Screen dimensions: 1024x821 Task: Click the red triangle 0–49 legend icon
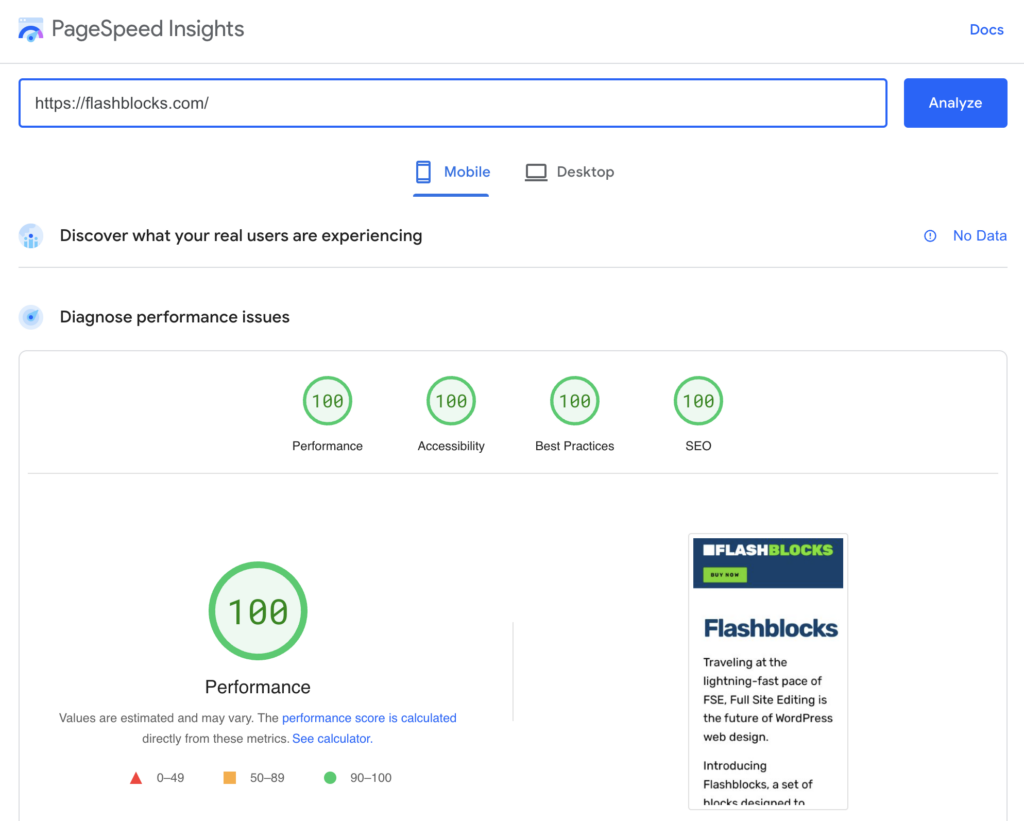[x=136, y=778]
